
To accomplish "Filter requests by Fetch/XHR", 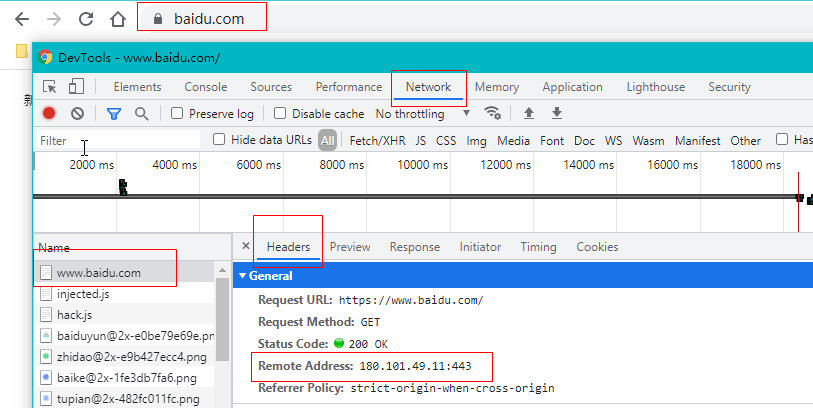I will click(x=377, y=140).
